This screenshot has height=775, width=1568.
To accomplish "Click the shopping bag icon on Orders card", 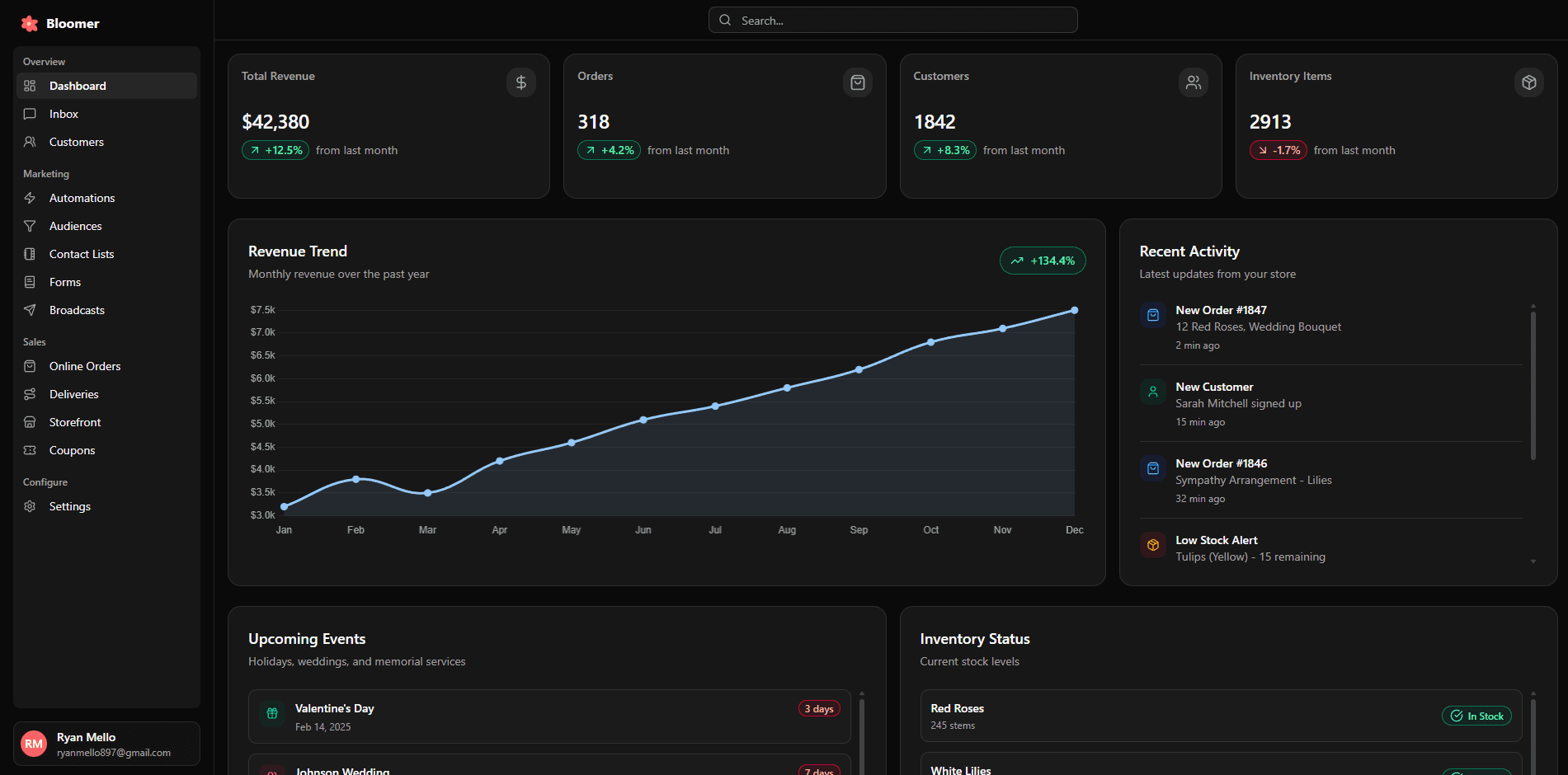I will (x=857, y=82).
